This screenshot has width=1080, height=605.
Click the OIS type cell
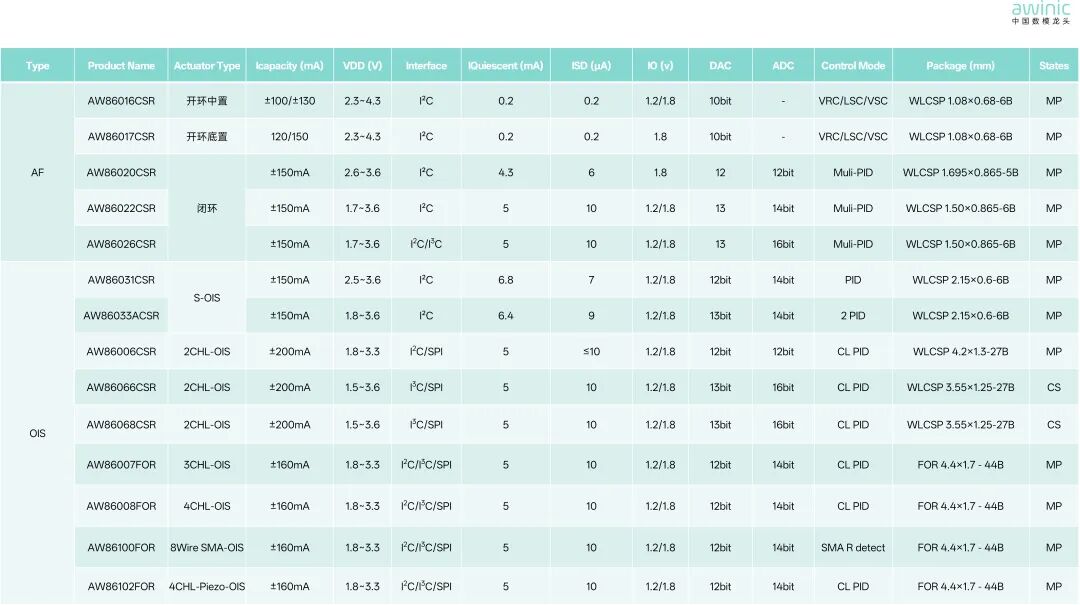tap(37, 433)
